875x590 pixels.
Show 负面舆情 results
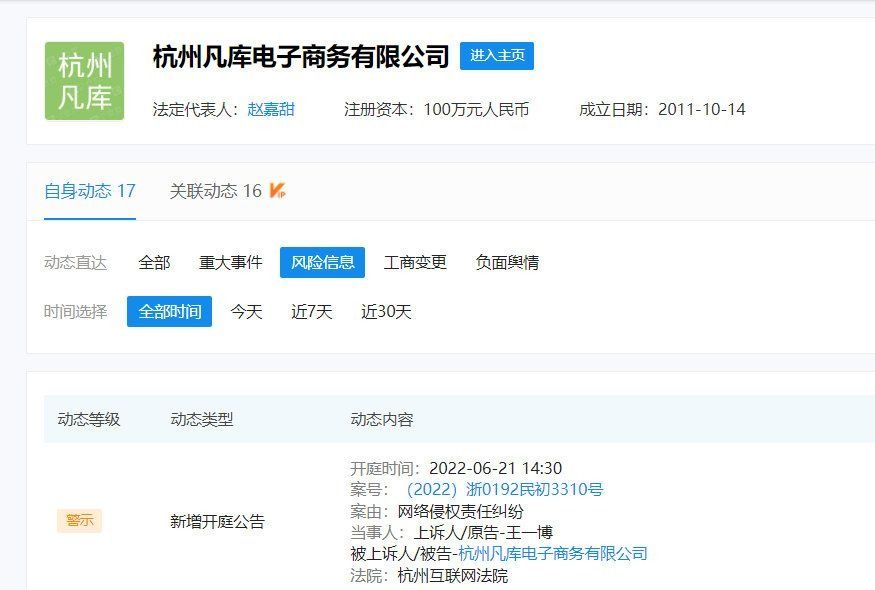[x=507, y=261]
